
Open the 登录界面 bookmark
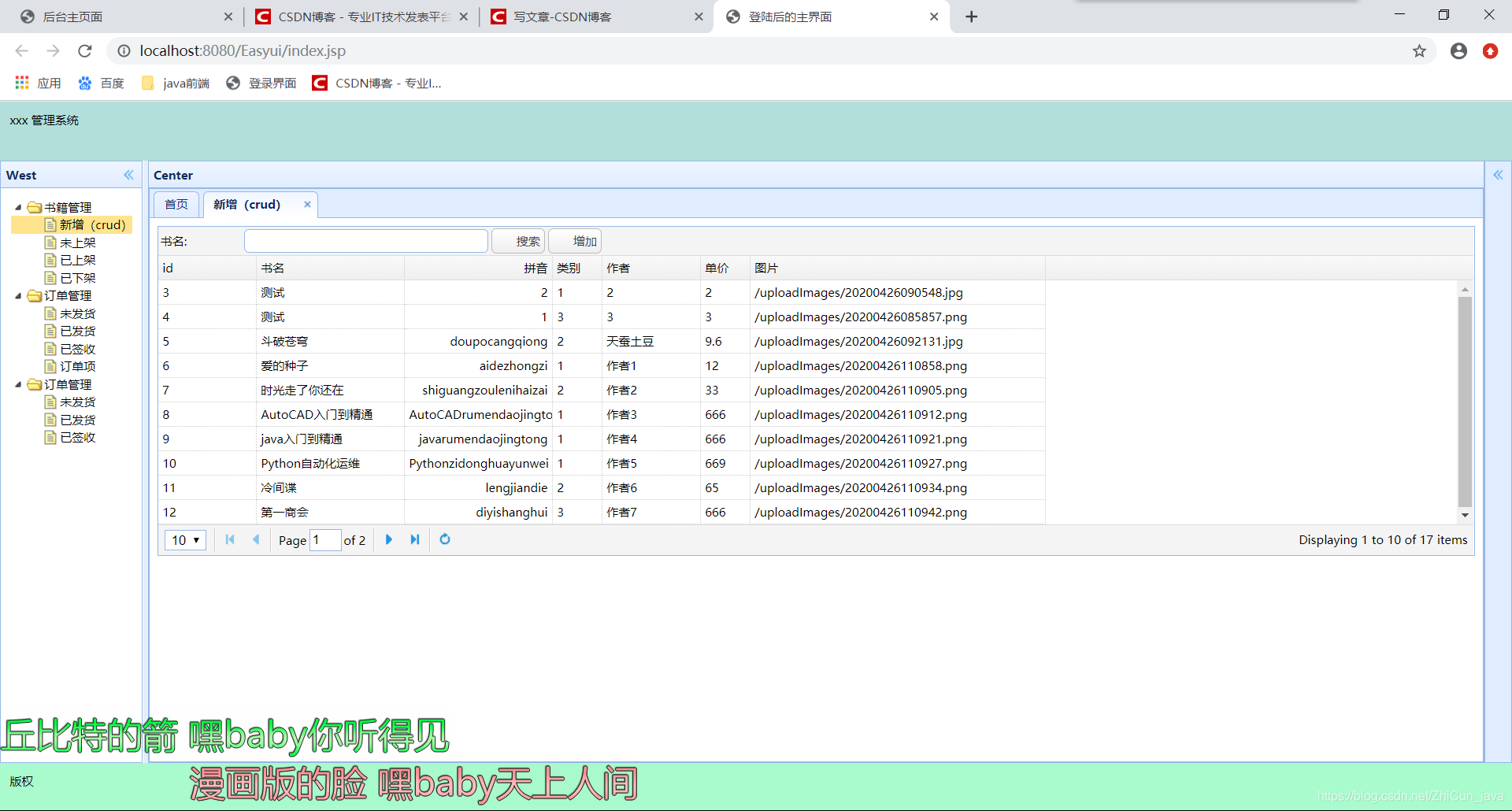(261, 83)
